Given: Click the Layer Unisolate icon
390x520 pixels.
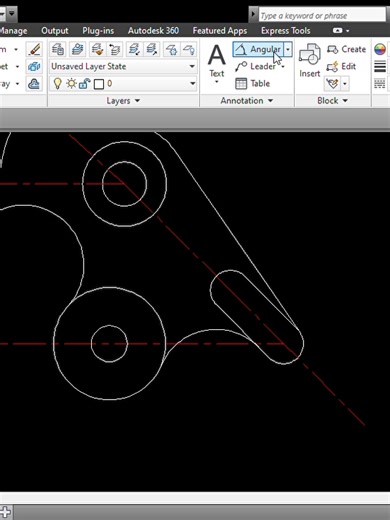Looking at the screenshot, I should (x=152, y=49).
